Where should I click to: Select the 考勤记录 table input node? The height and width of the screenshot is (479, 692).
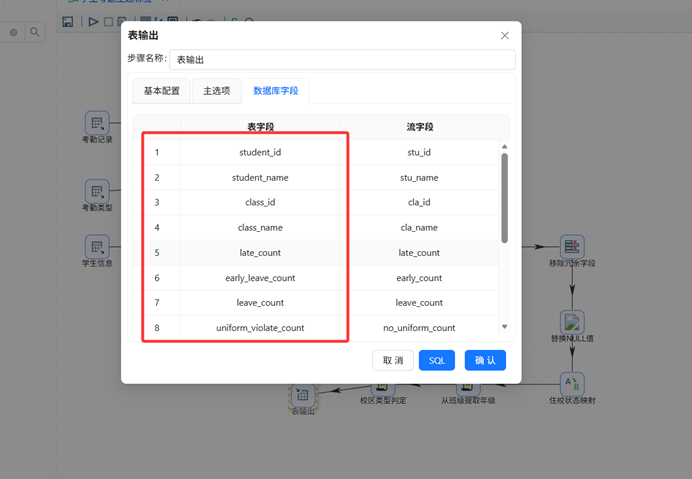(x=97, y=123)
